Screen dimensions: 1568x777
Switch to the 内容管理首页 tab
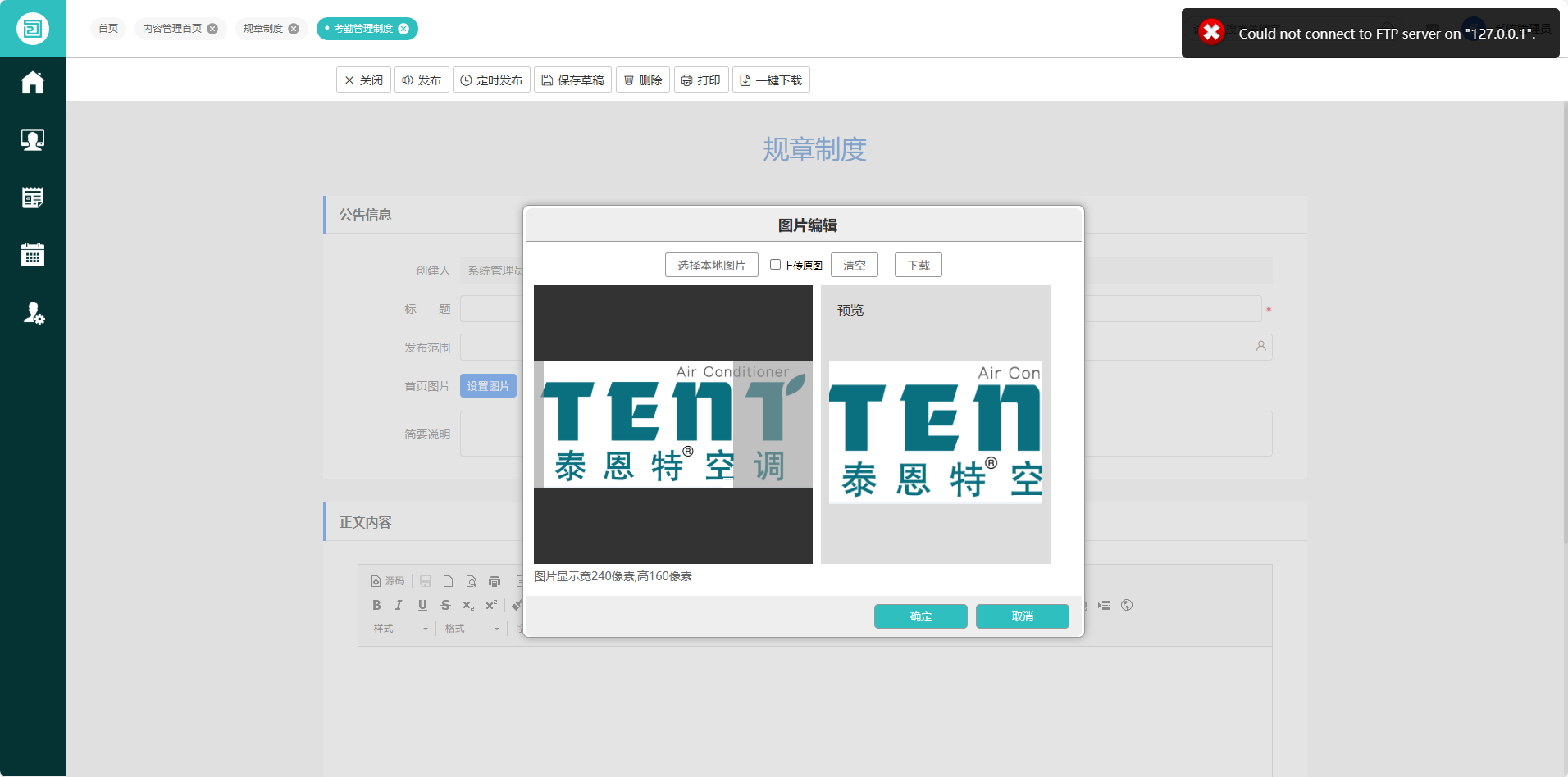coord(172,29)
